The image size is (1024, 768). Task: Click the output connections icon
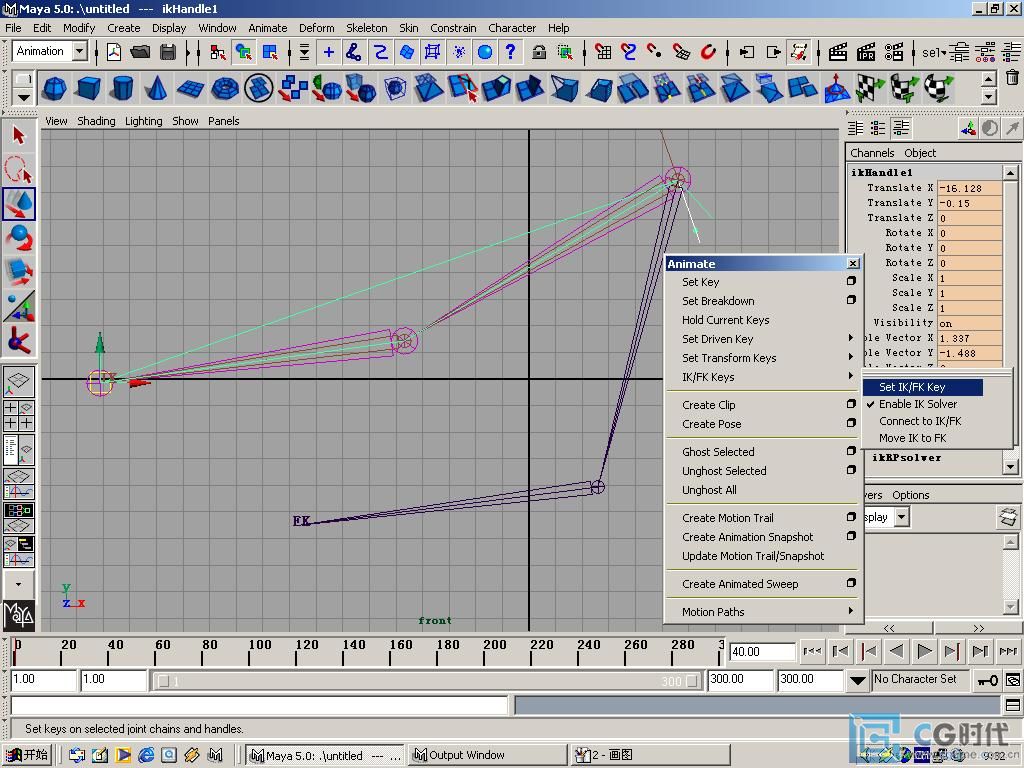click(x=773, y=52)
